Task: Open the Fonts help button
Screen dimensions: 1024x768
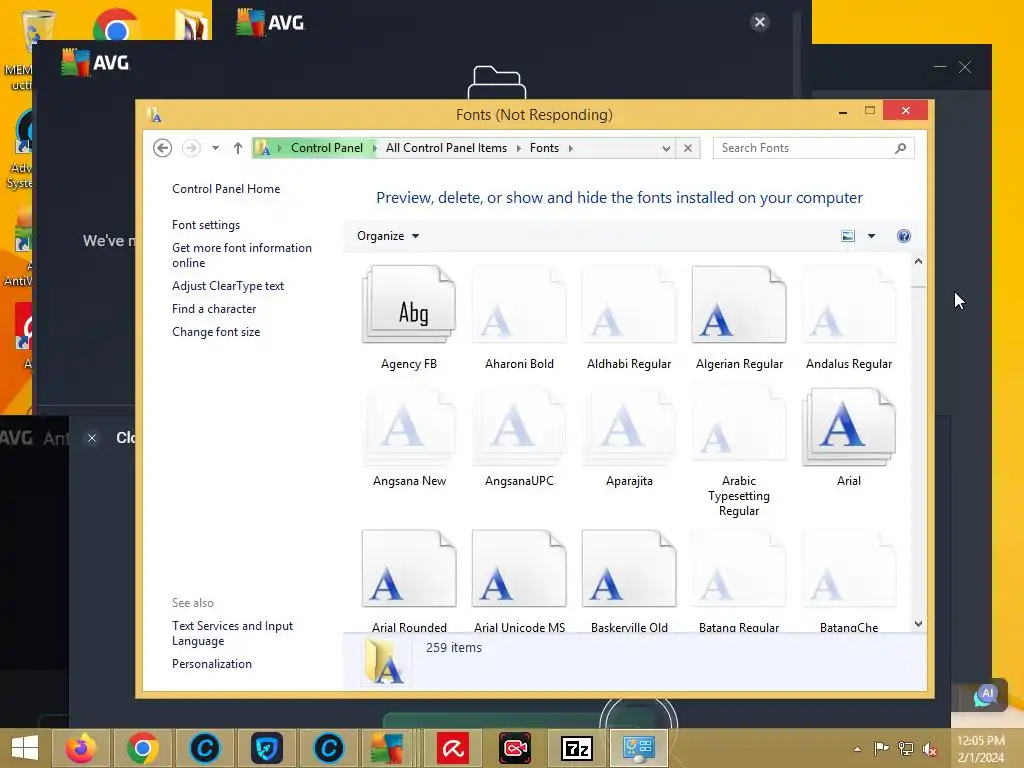Action: point(904,236)
